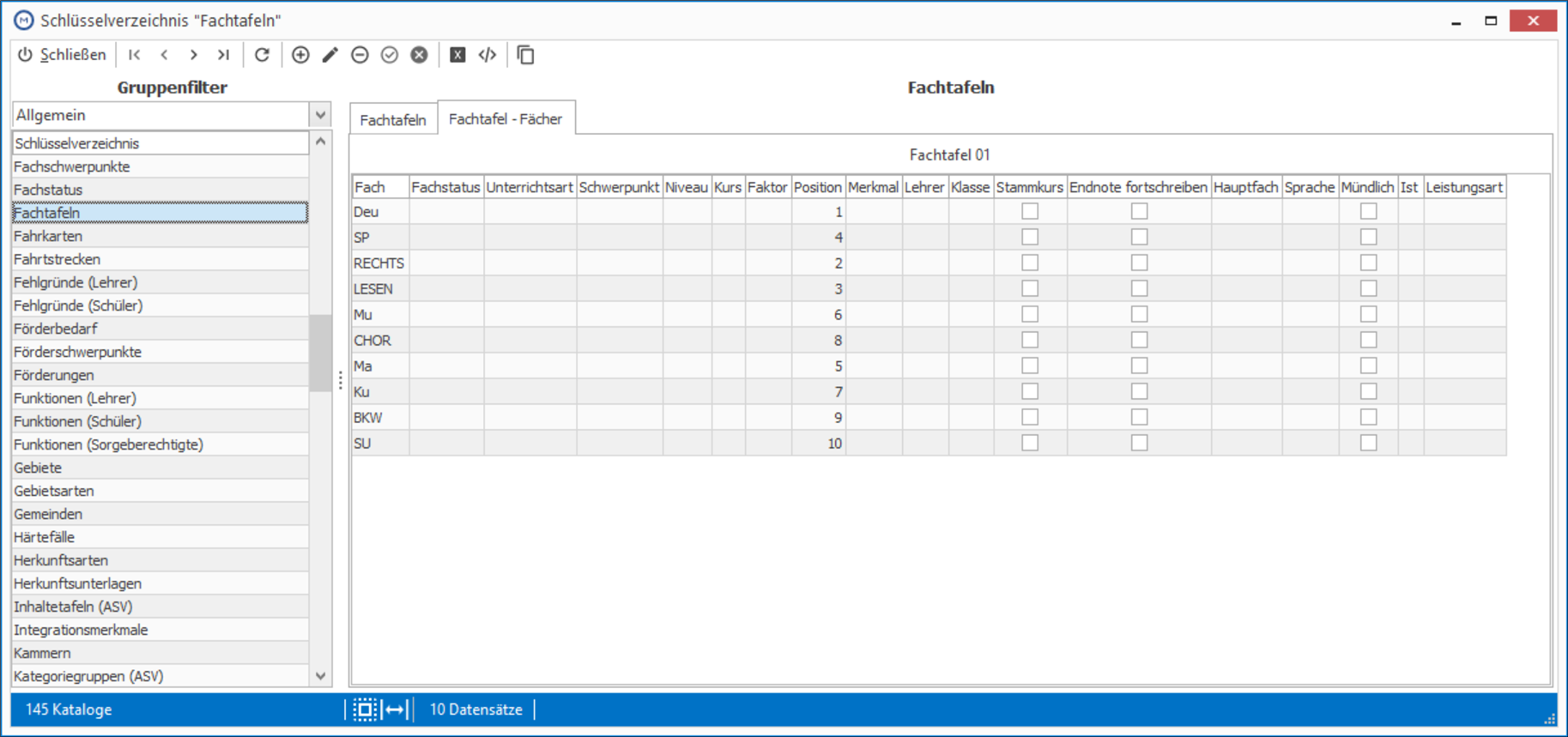Image resolution: width=1568 pixels, height=737 pixels.
Task: Toggle Endnote fortschreiben checkbox for LESEN
Action: pos(1139,288)
